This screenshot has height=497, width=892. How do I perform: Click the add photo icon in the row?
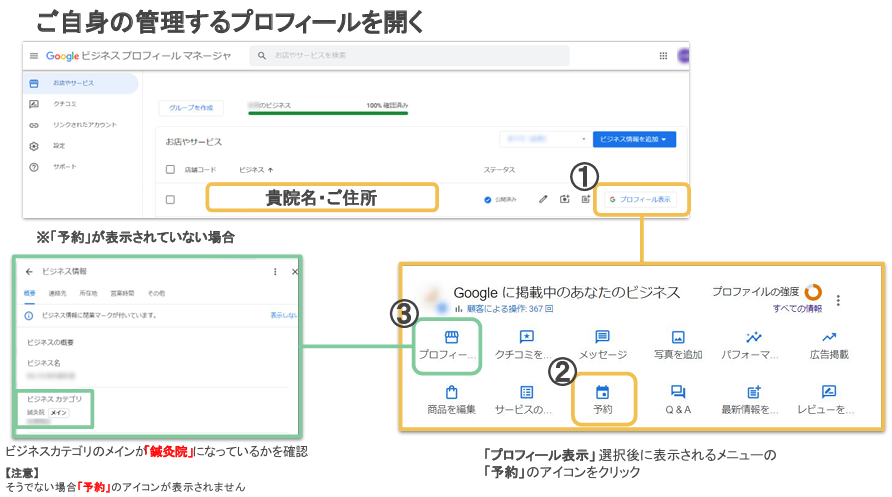[564, 199]
